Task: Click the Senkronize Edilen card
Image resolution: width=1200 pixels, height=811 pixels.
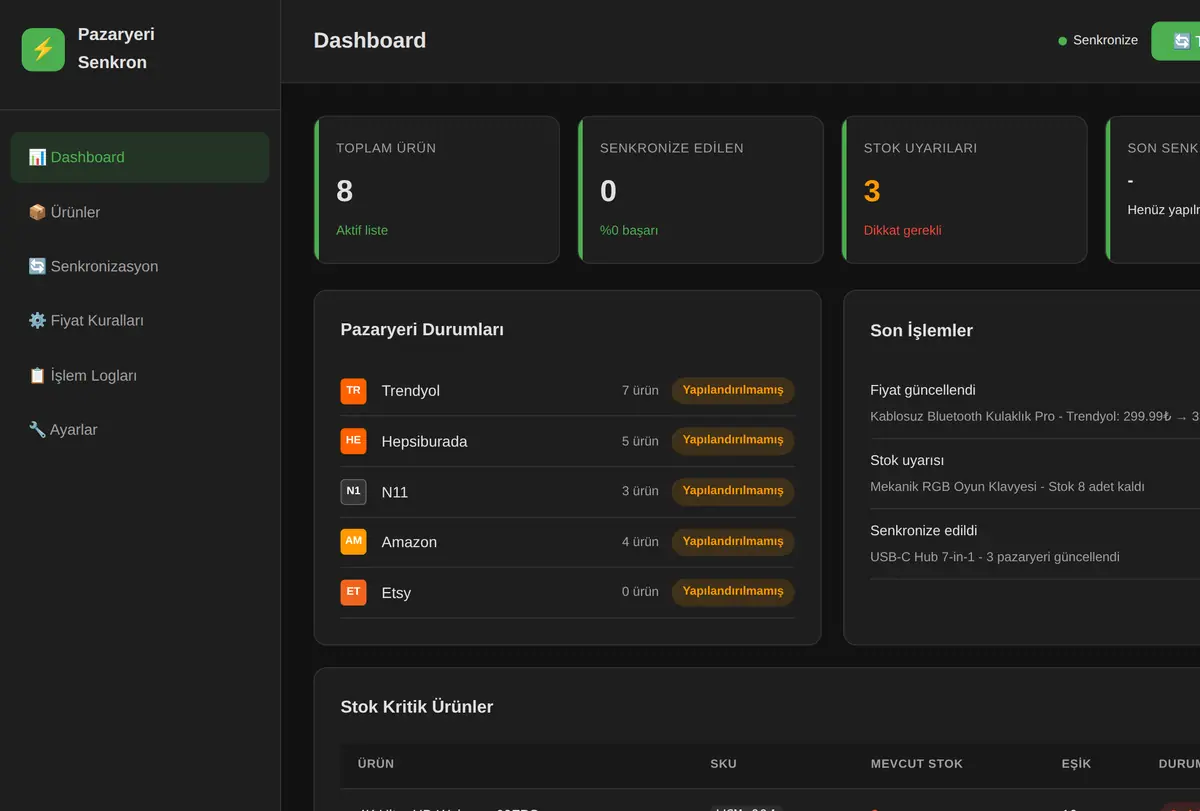Action: click(701, 190)
